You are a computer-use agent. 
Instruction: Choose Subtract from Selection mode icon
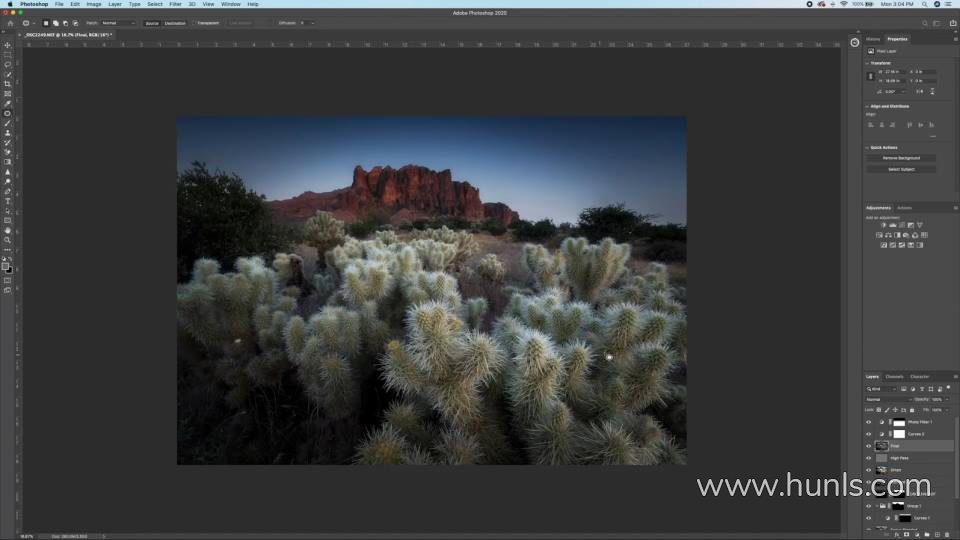[x=66, y=23]
